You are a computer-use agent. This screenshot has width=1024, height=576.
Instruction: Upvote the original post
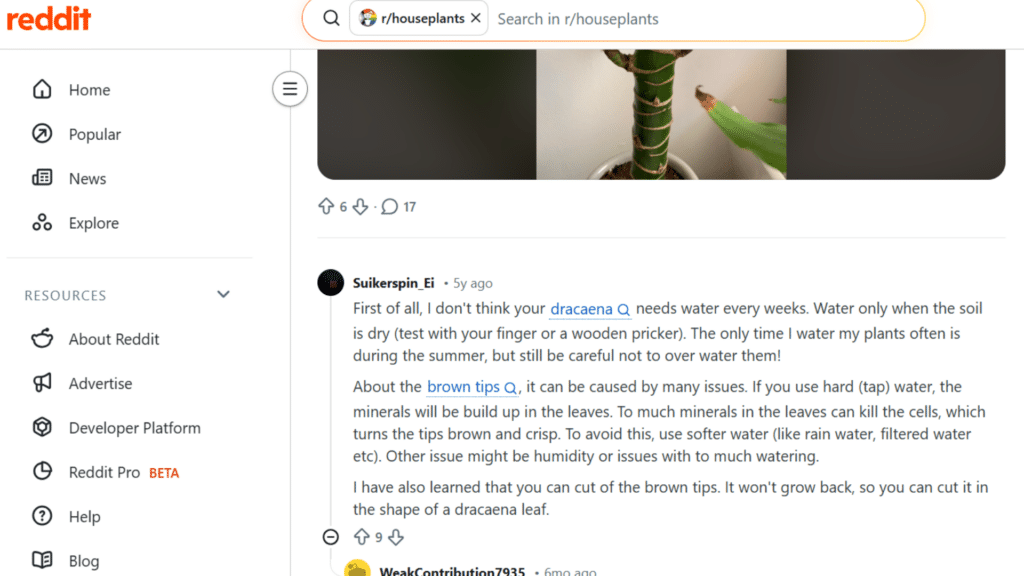pyautogui.click(x=327, y=206)
